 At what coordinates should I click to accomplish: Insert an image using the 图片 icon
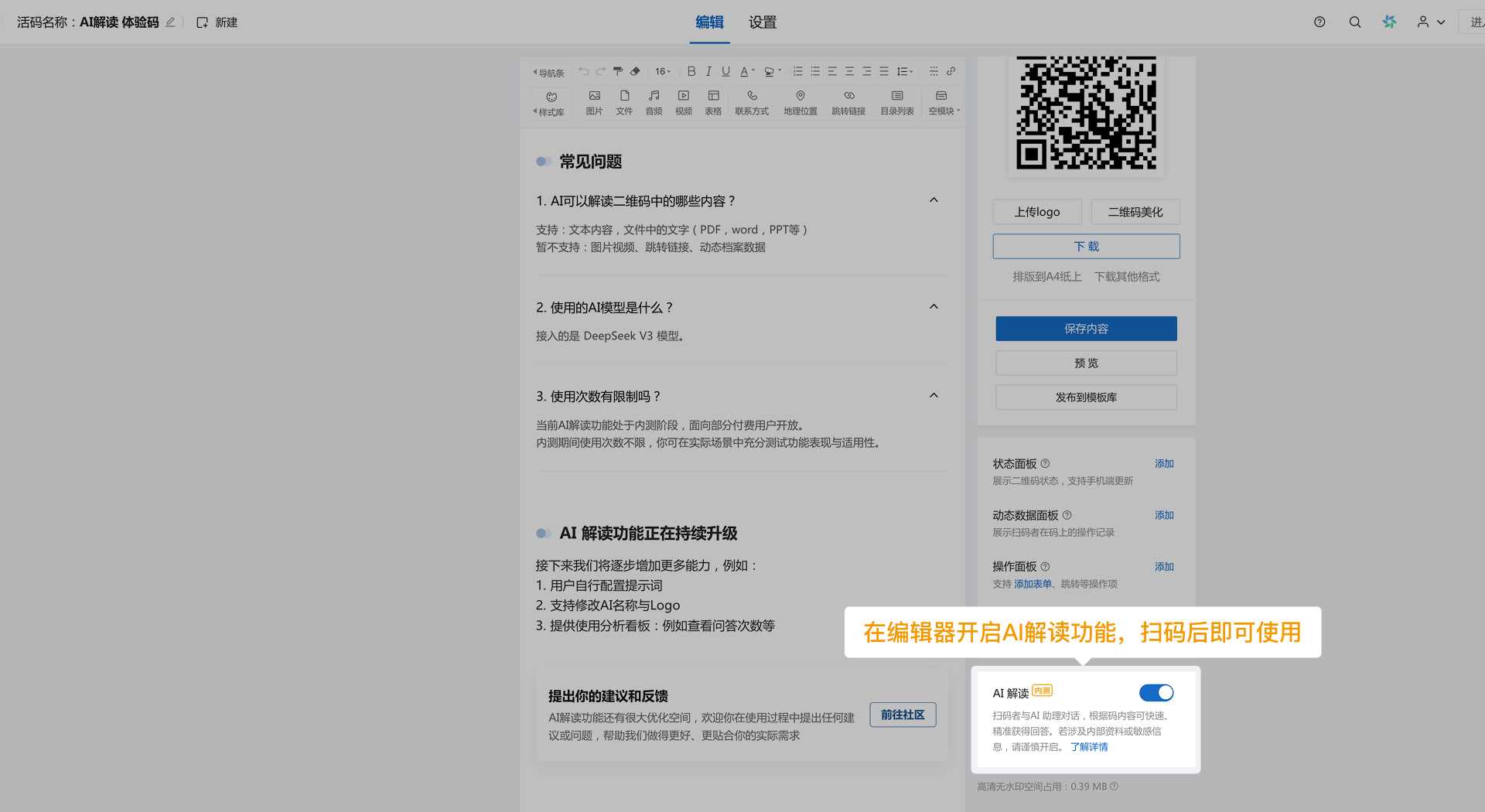click(594, 101)
